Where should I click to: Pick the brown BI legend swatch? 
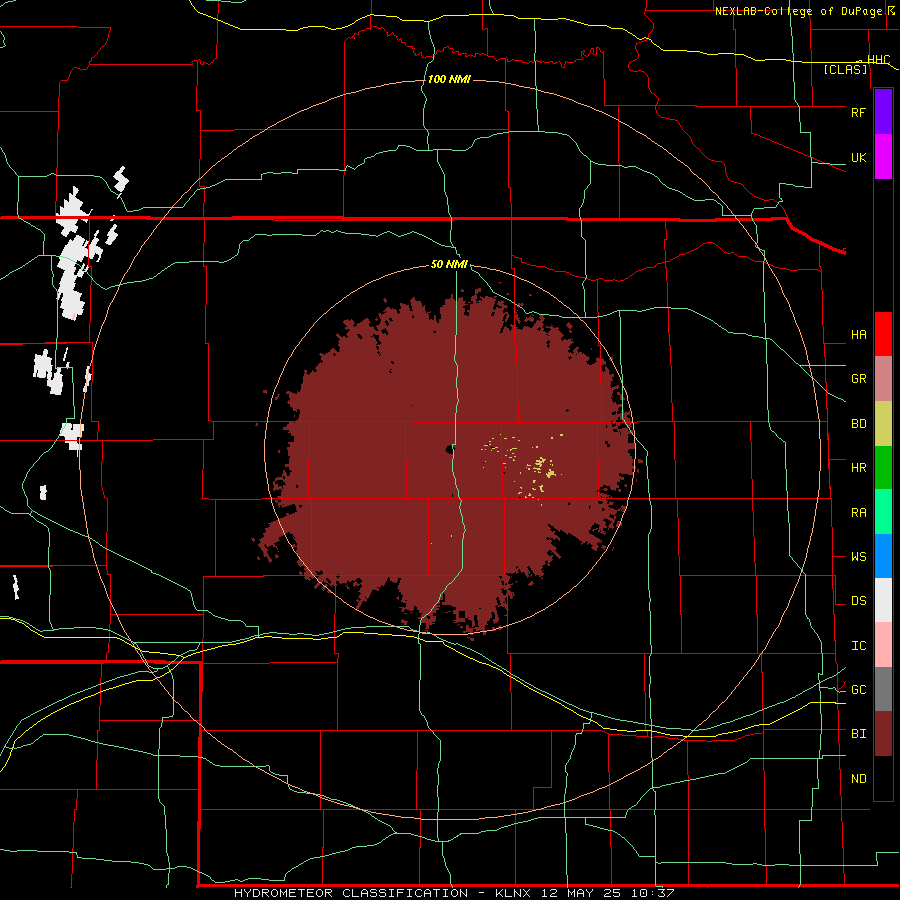coord(883,734)
